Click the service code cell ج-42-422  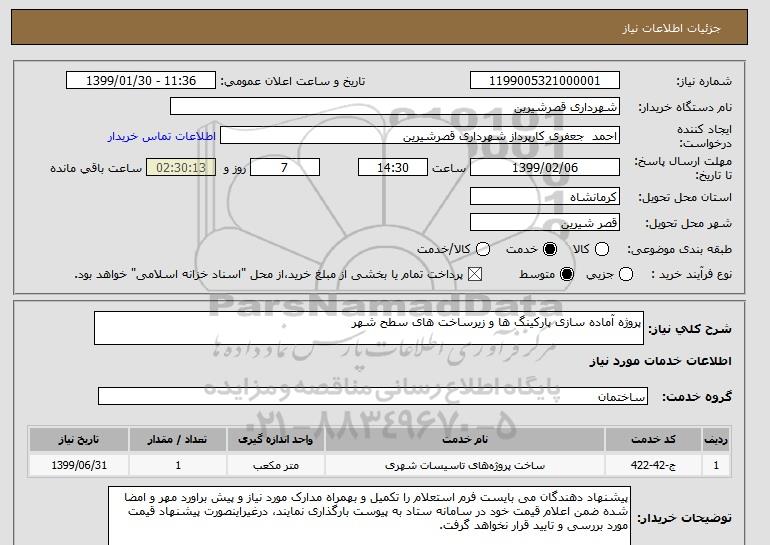click(653, 465)
